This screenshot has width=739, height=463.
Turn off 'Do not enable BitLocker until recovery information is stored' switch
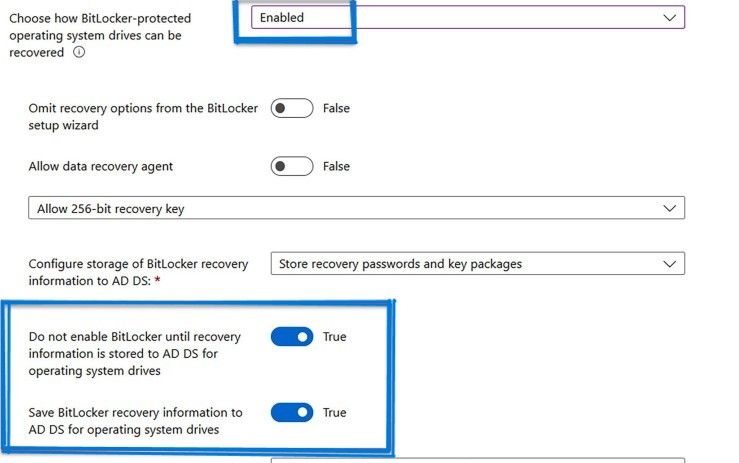tap(292, 337)
